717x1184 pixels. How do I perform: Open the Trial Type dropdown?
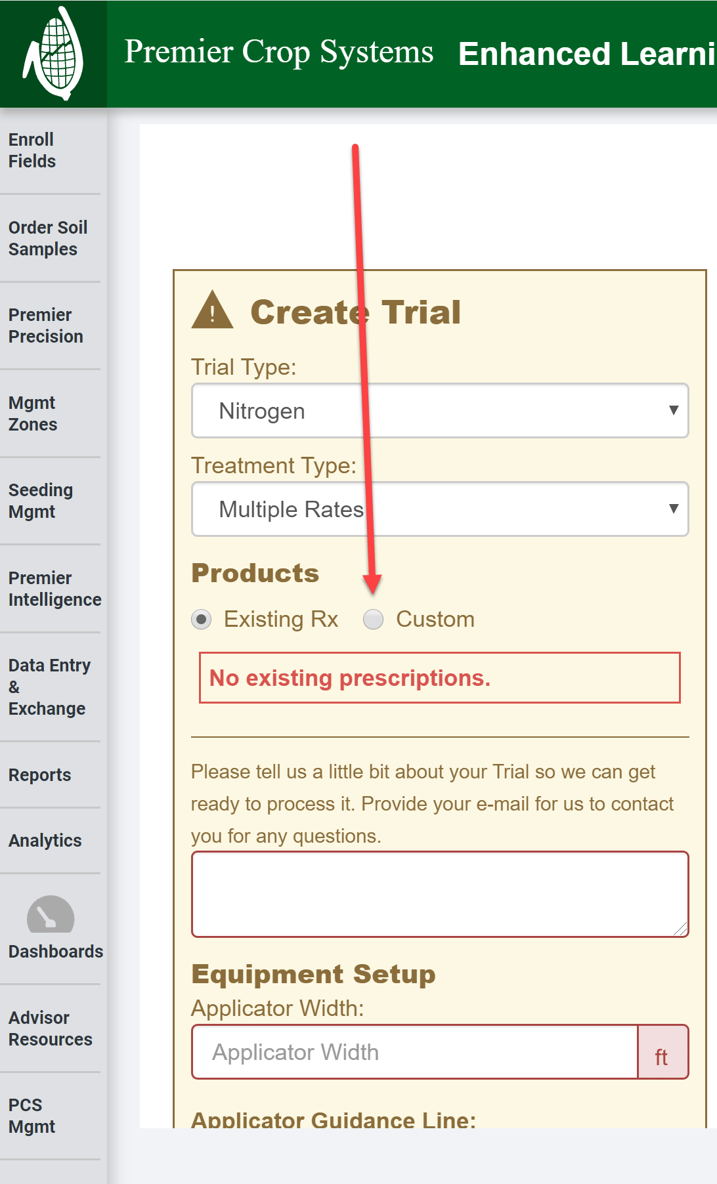tap(440, 411)
